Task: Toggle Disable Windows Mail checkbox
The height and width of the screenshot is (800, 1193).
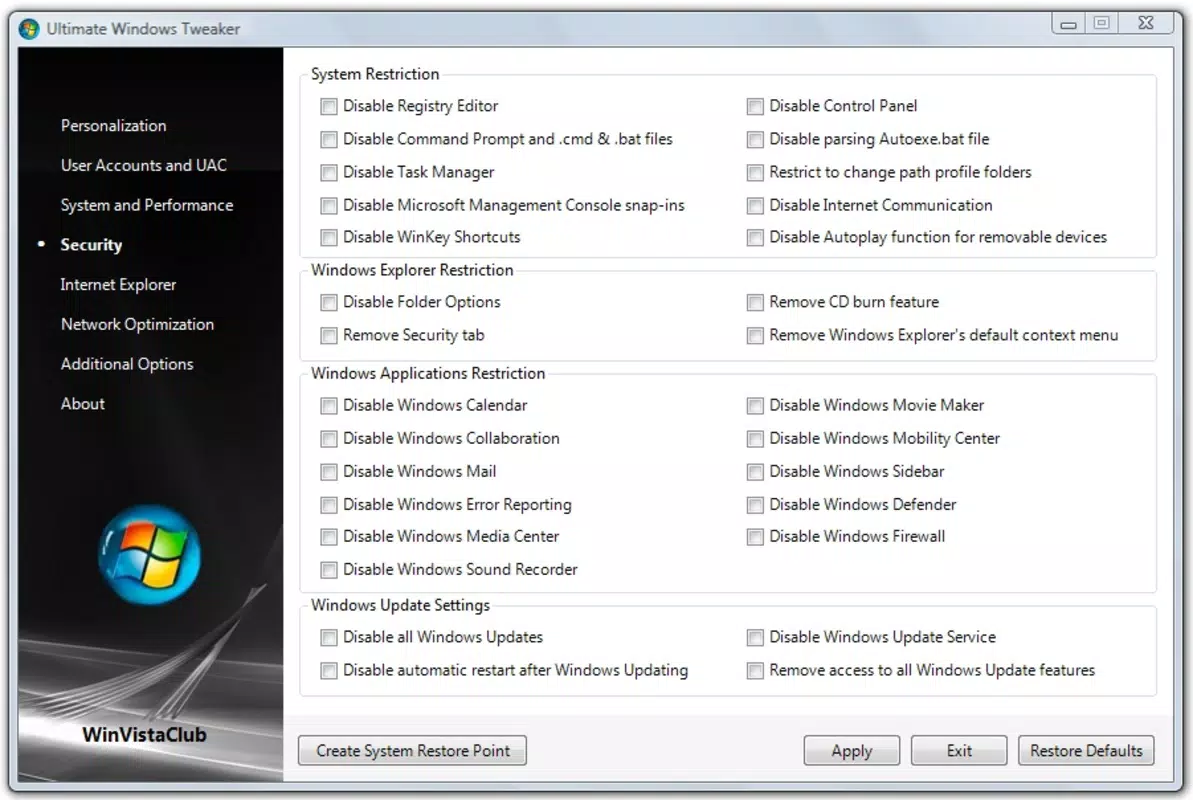Action: click(329, 472)
